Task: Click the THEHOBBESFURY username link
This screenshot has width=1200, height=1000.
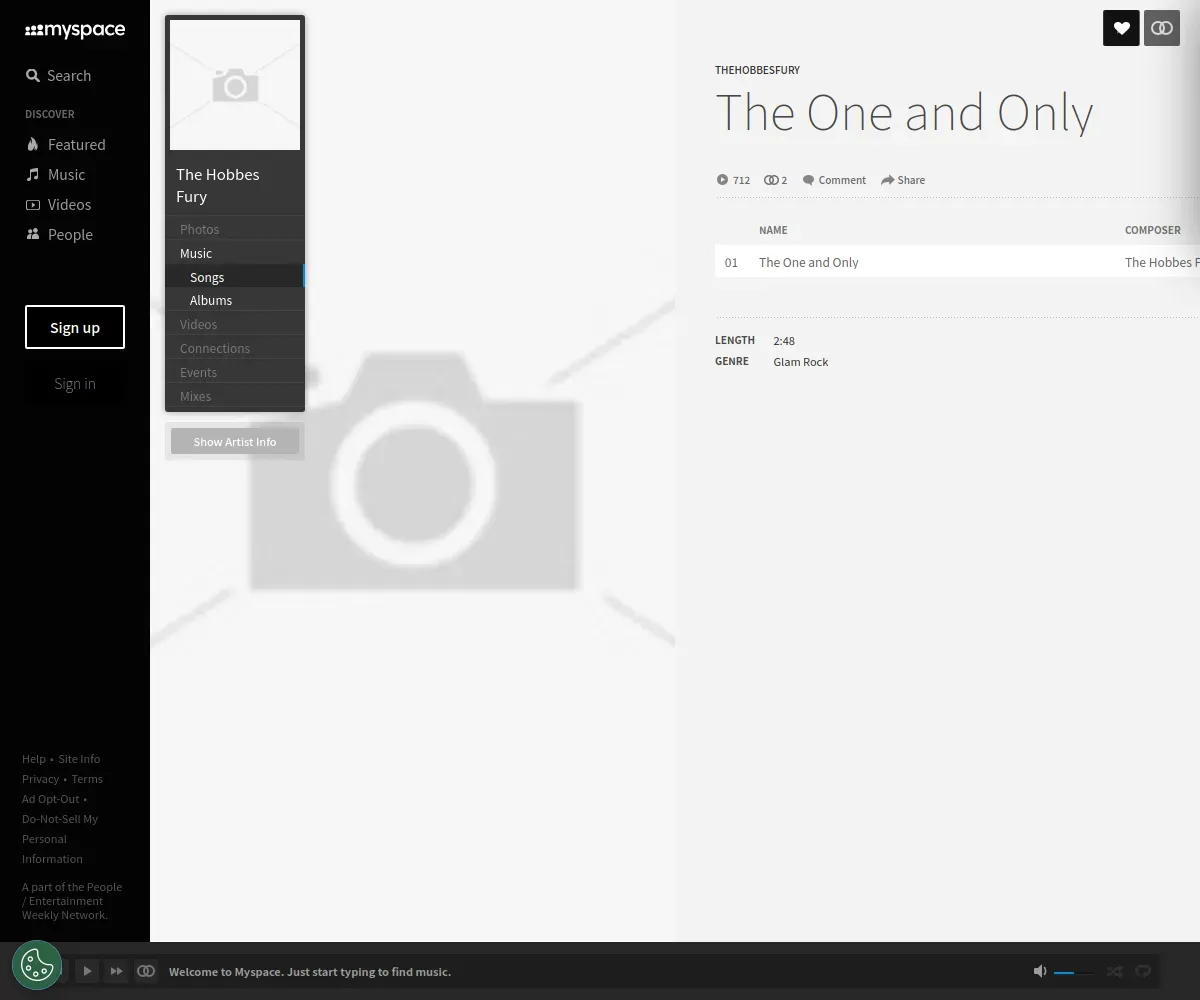Action: pos(757,70)
